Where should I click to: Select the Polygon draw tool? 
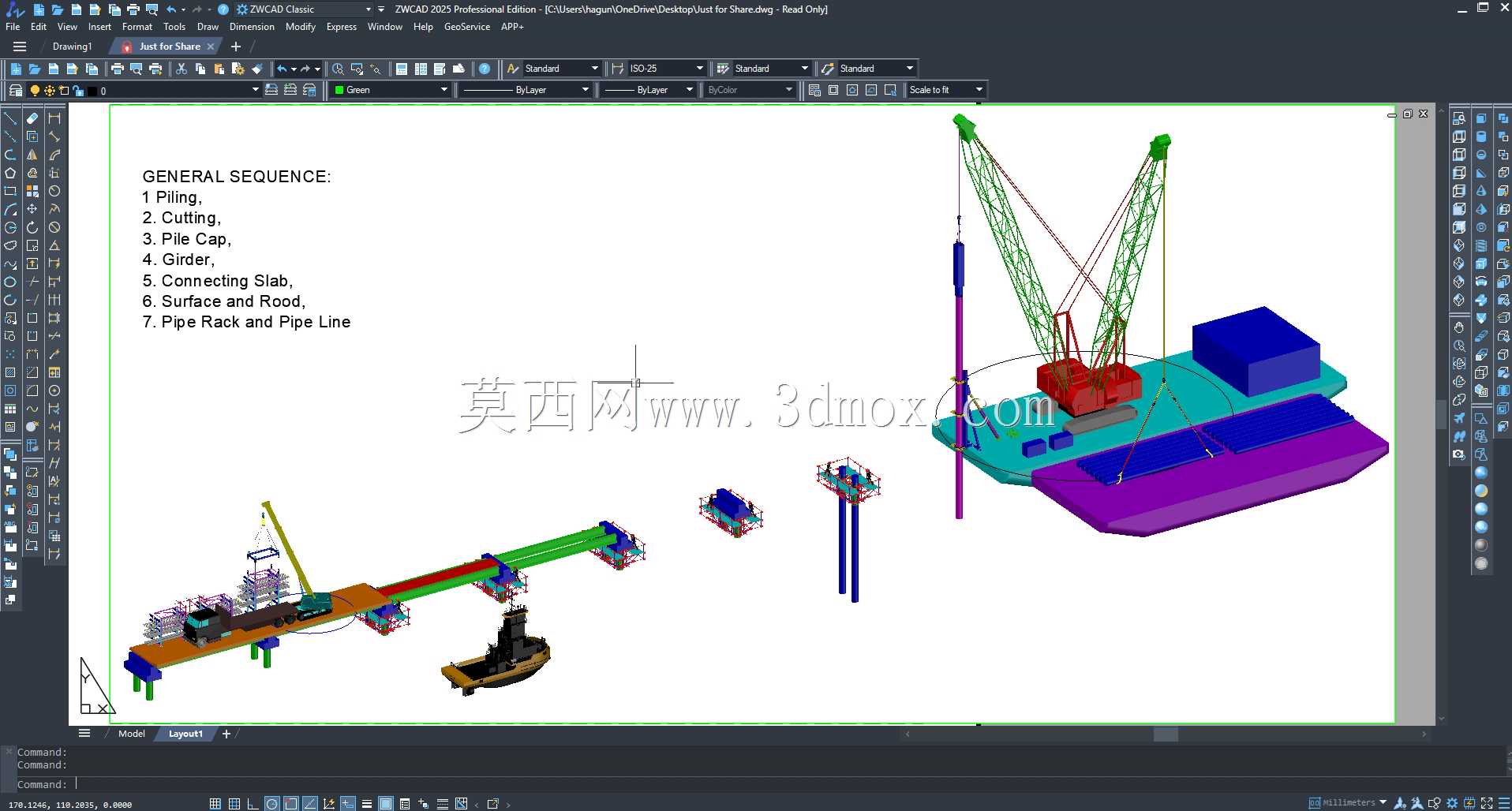point(10,173)
